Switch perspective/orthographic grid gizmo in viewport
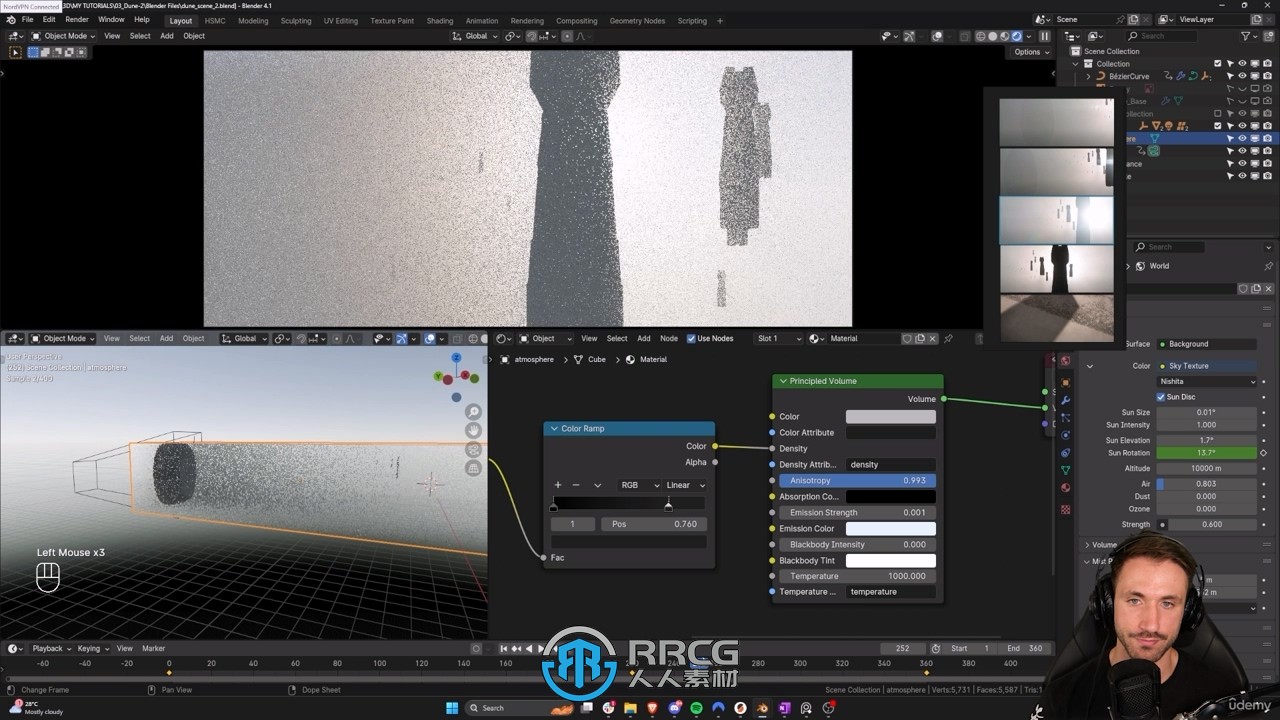Image resolution: width=1280 pixels, height=720 pixels. [x=473, y=468]
